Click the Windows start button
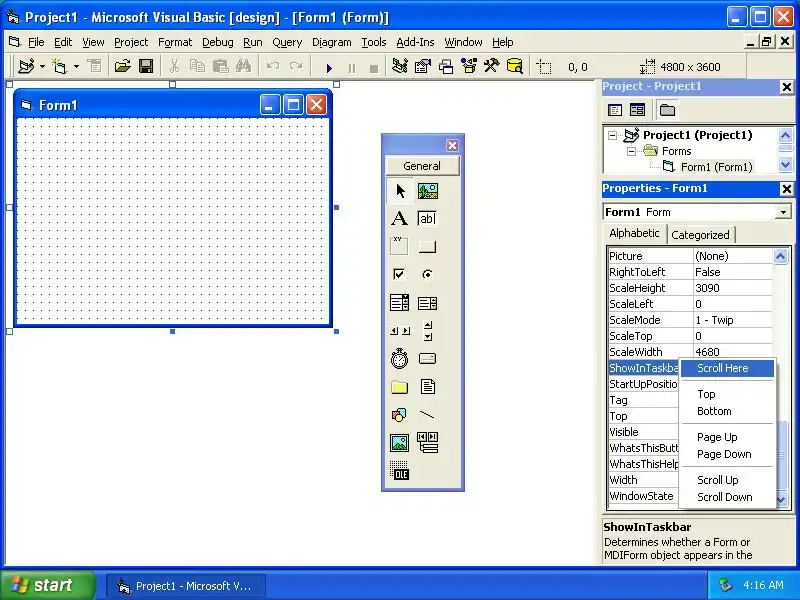 tap(48, 585)
